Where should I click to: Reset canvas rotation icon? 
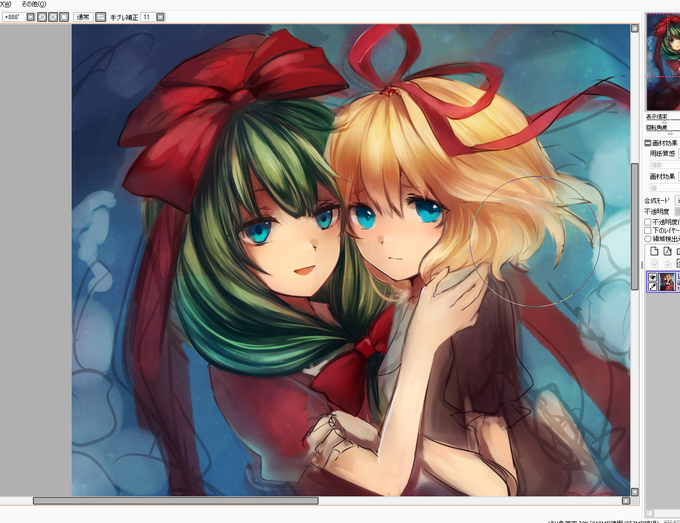(x=64, y=17)
